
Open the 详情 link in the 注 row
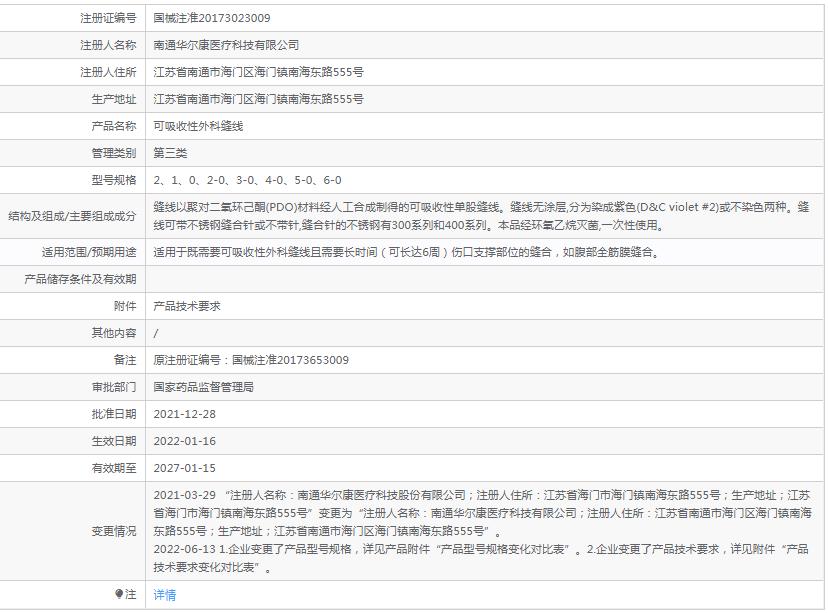(x=164, y=595)
